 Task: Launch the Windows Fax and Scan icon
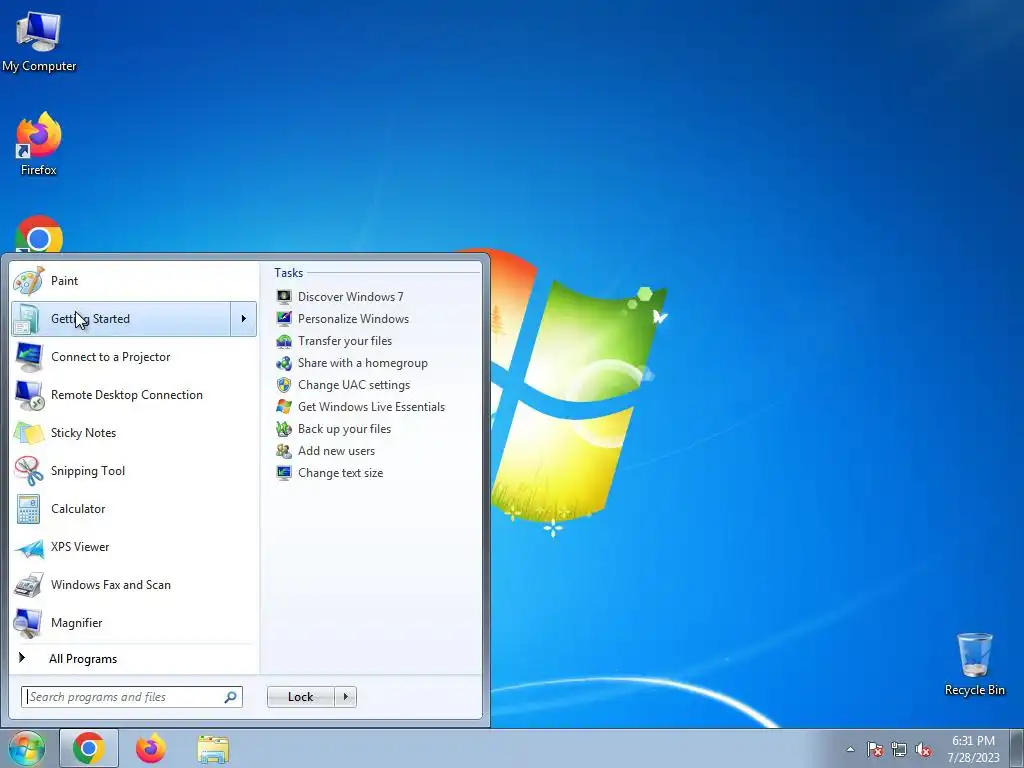tap(28, 585)
